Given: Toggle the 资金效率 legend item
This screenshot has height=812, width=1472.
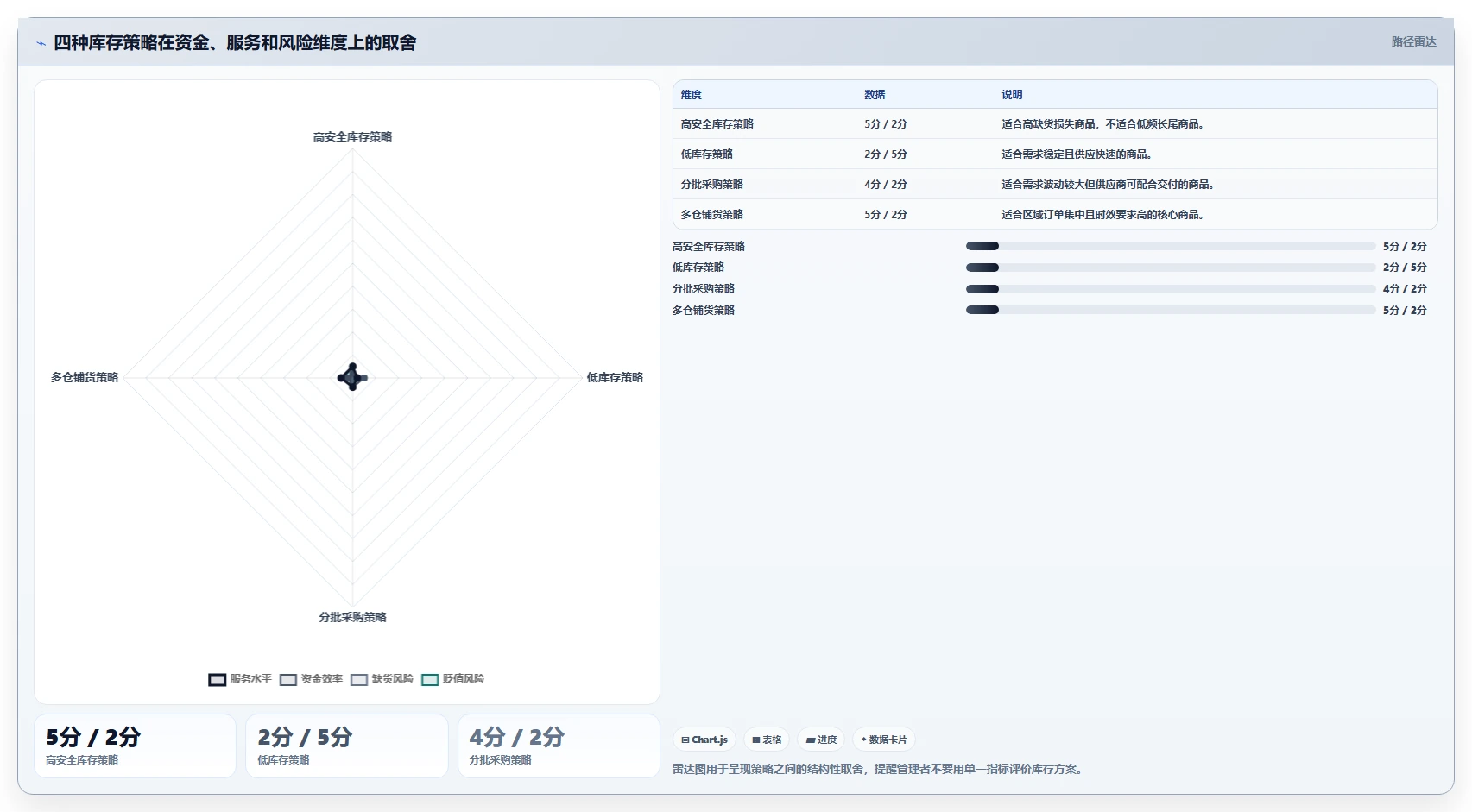Looking at the screenshot, I should [311, 679].
